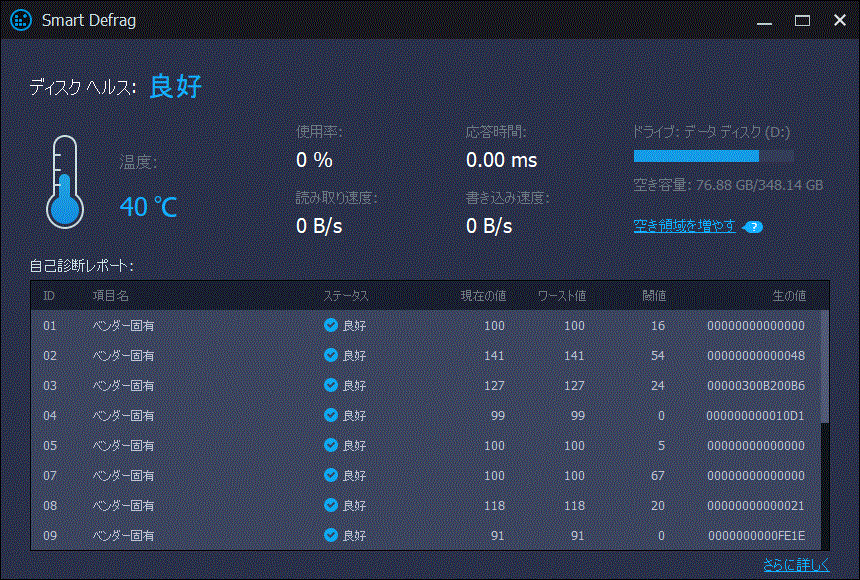This screenshot has width=860, height=580.
Task: Select row 02 with raw value 00000000000048
Action: point(426,356)
